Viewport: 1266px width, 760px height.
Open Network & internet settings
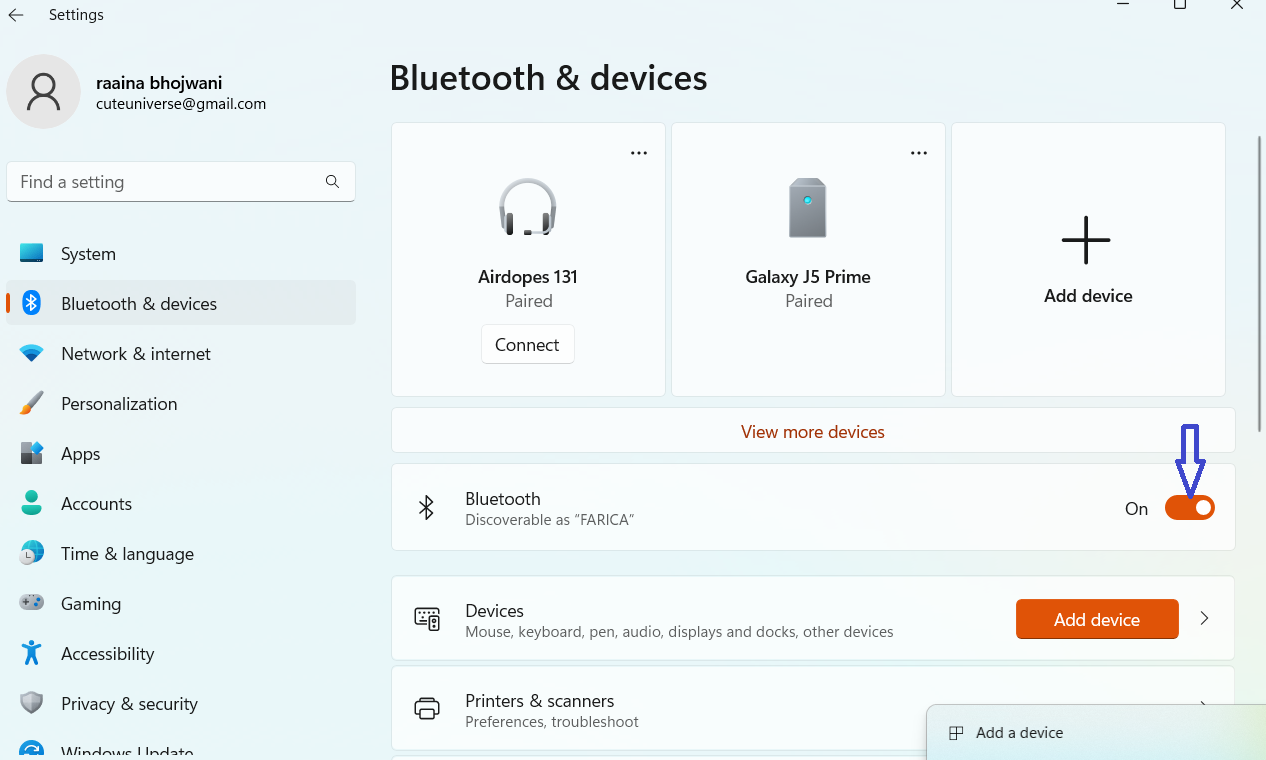[x=136, y=354]
